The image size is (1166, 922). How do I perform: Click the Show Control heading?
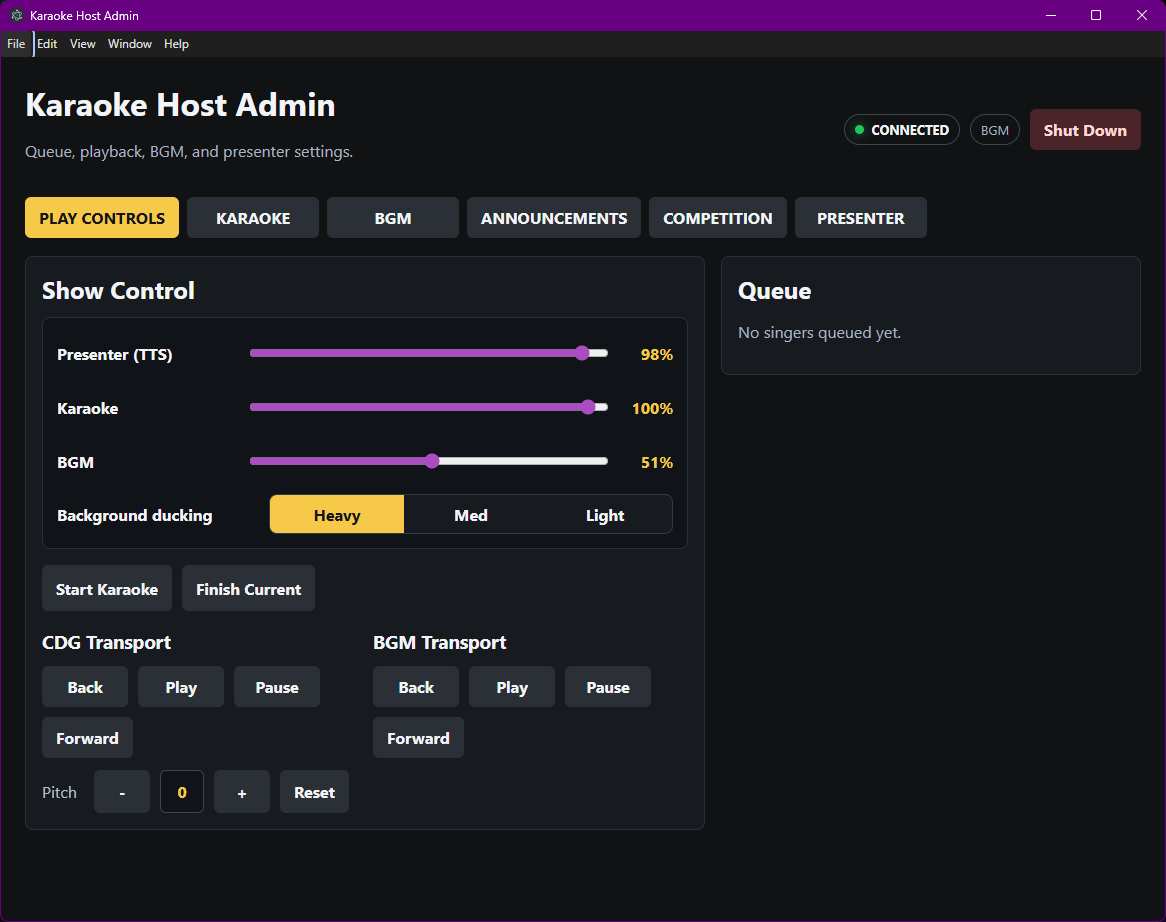[118, 291]
